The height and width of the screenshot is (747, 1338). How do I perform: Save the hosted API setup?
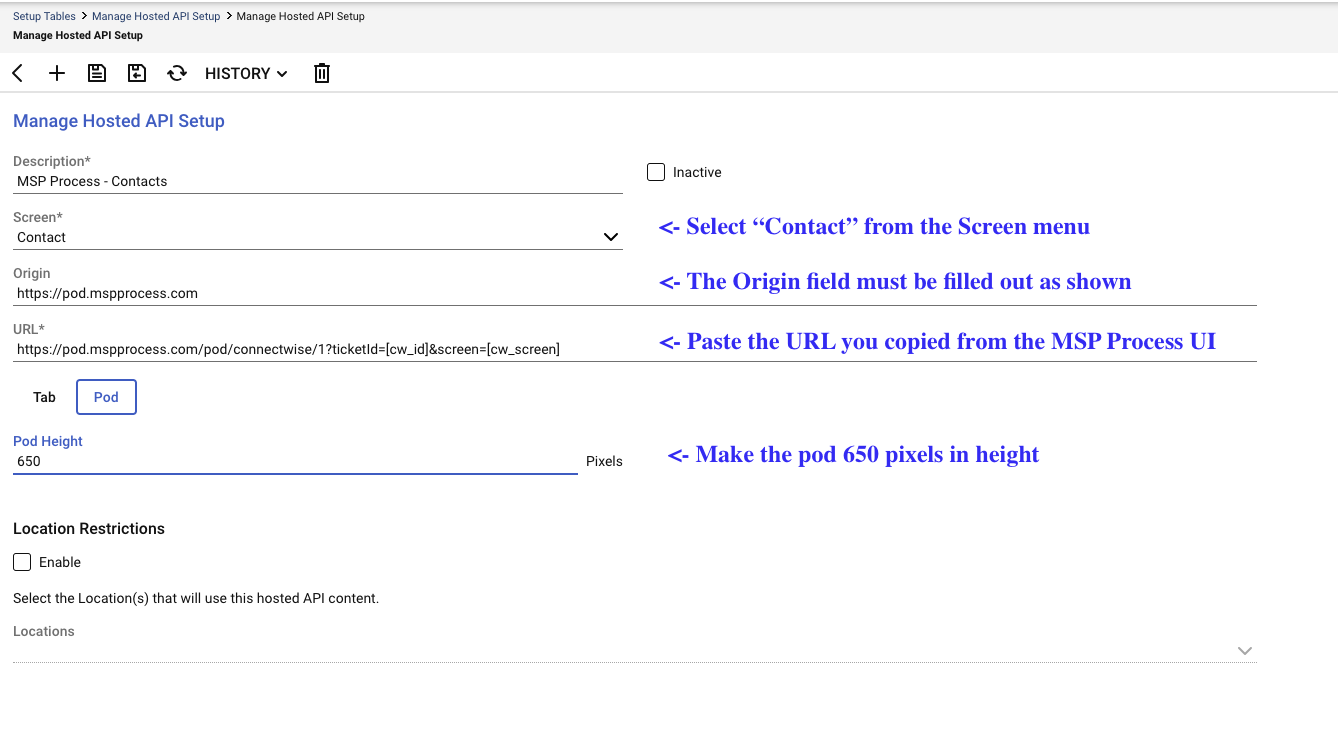coord(97,73)
